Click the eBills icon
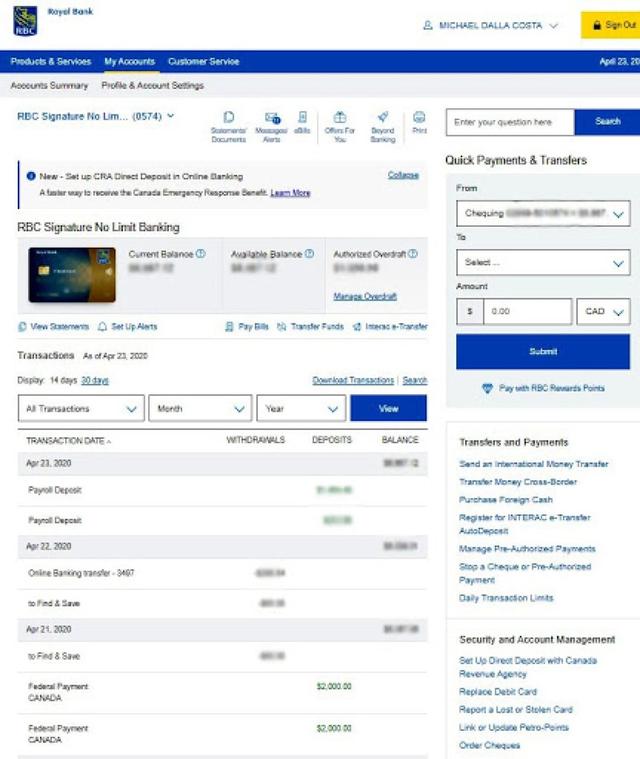 (x=302, y=118)
